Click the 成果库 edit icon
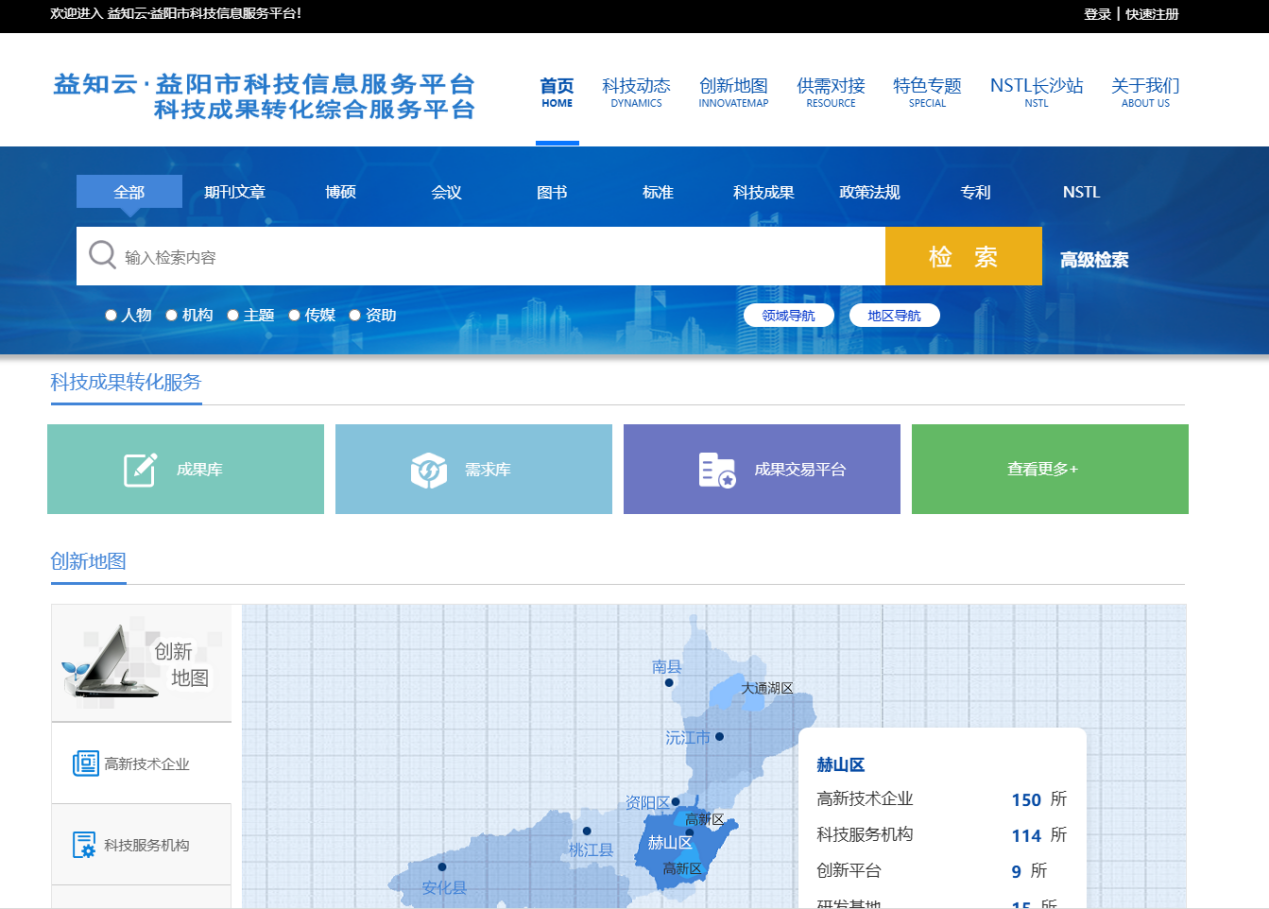 click(x=140, y=469)
